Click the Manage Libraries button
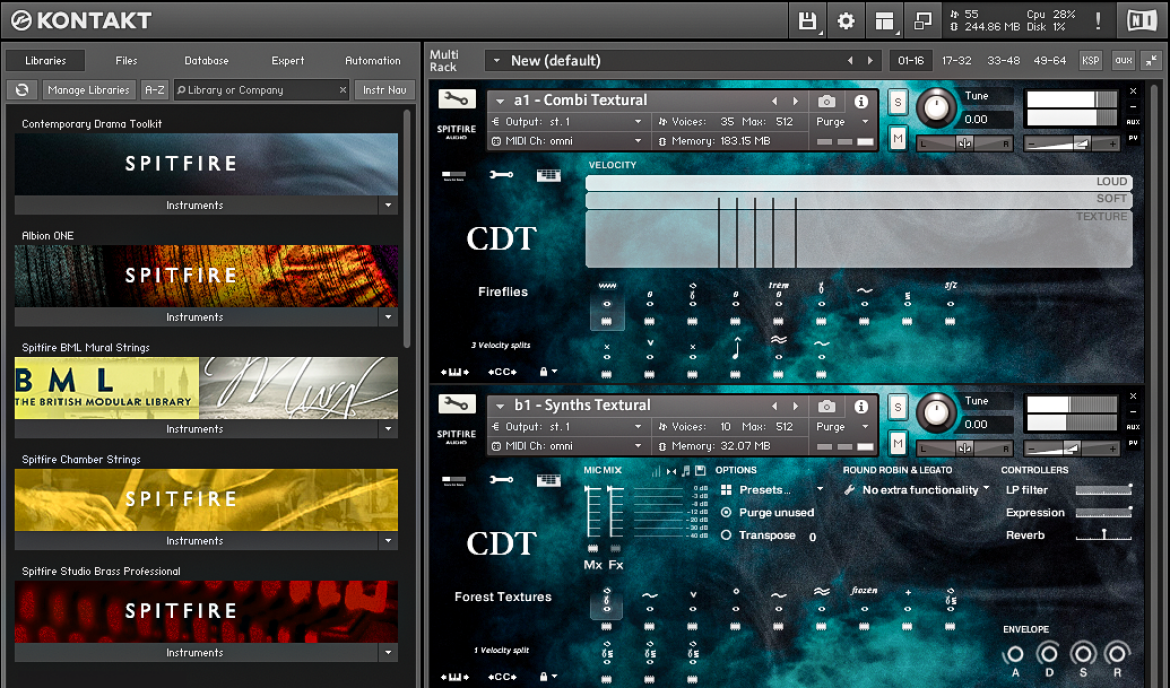Image resolution: width=1170 pixels, height=688 pixels. click(x=89, y=90)
